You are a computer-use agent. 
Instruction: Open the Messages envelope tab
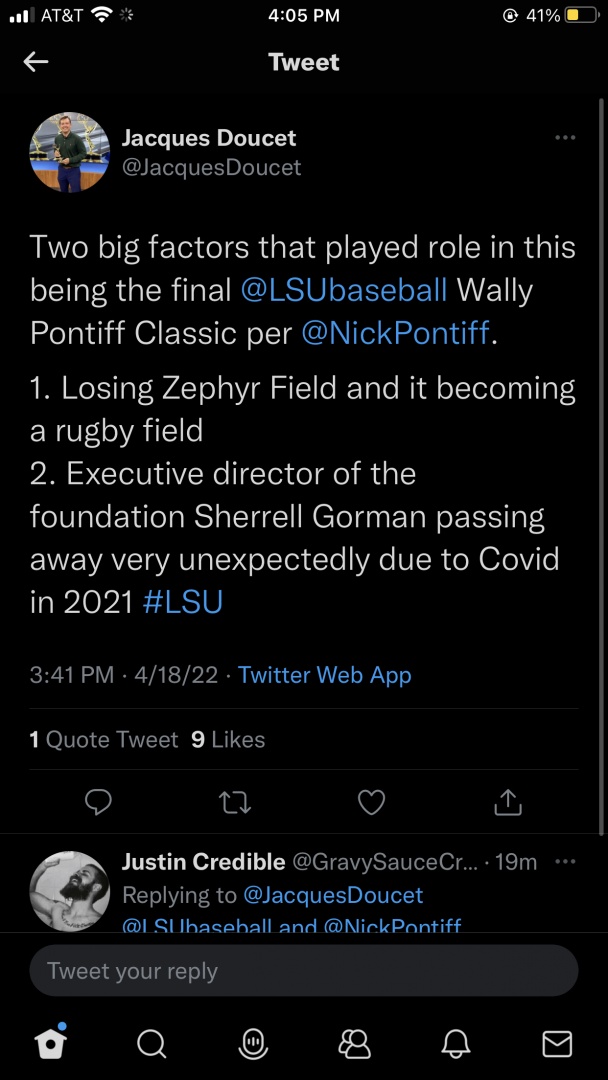[557, 1043]
